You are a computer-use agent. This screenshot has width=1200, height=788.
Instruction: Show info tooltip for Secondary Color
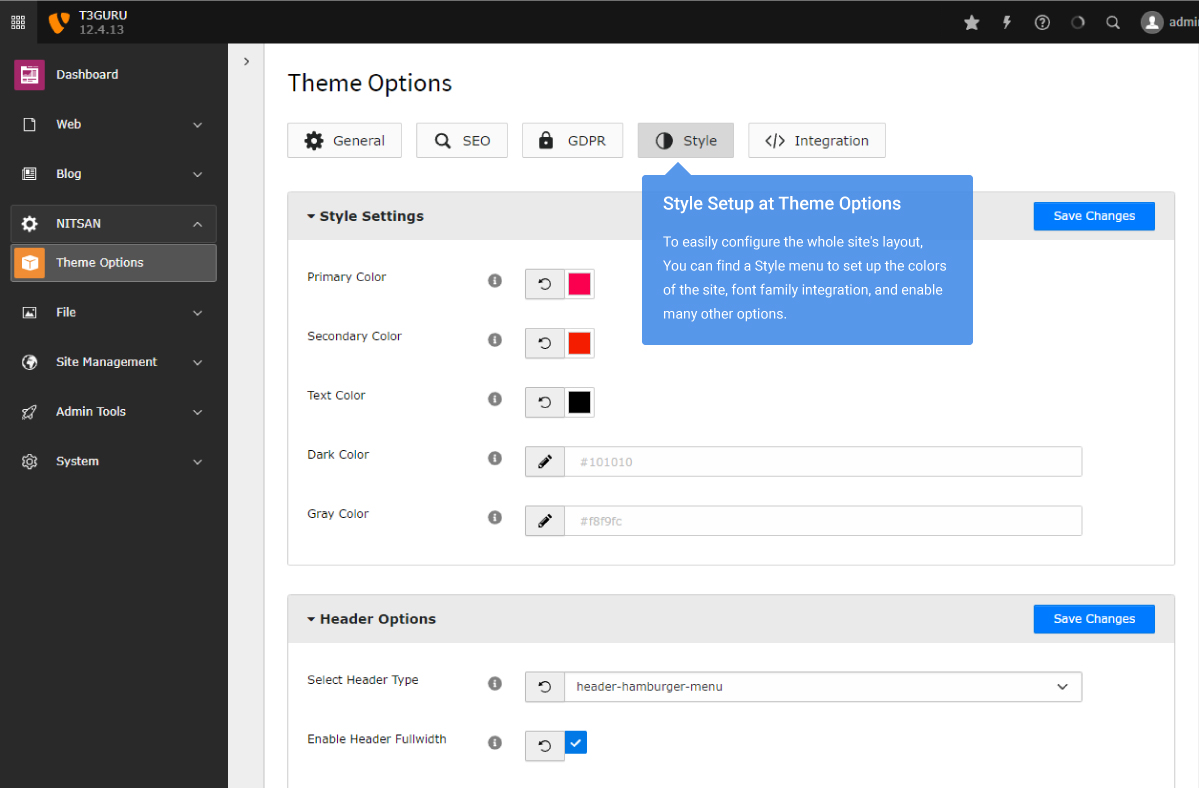494,340
